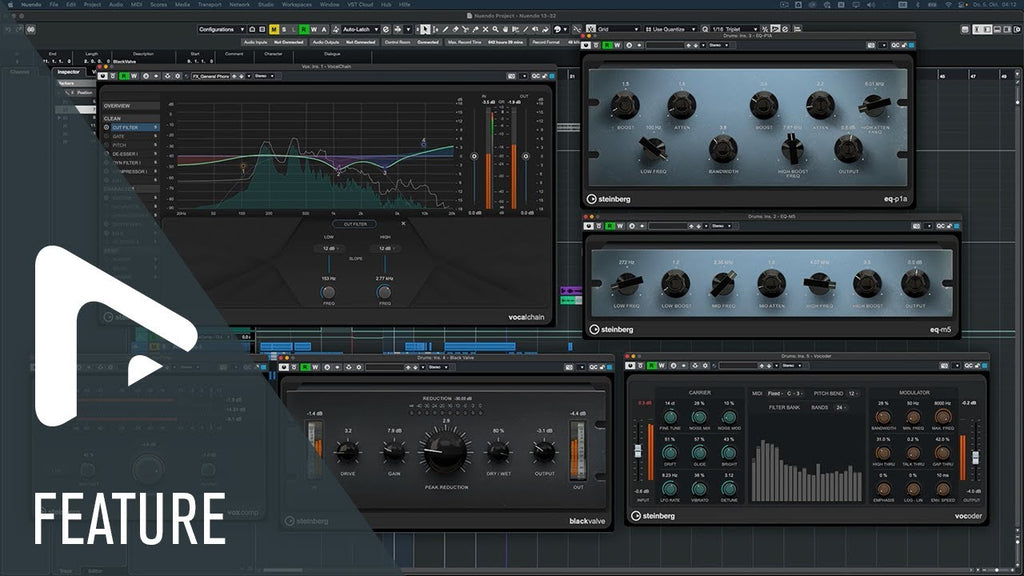Viewport: 1024px width, 576px height.
Task: Toggle green R read automation in main toolbar
Action: (304, 29)
